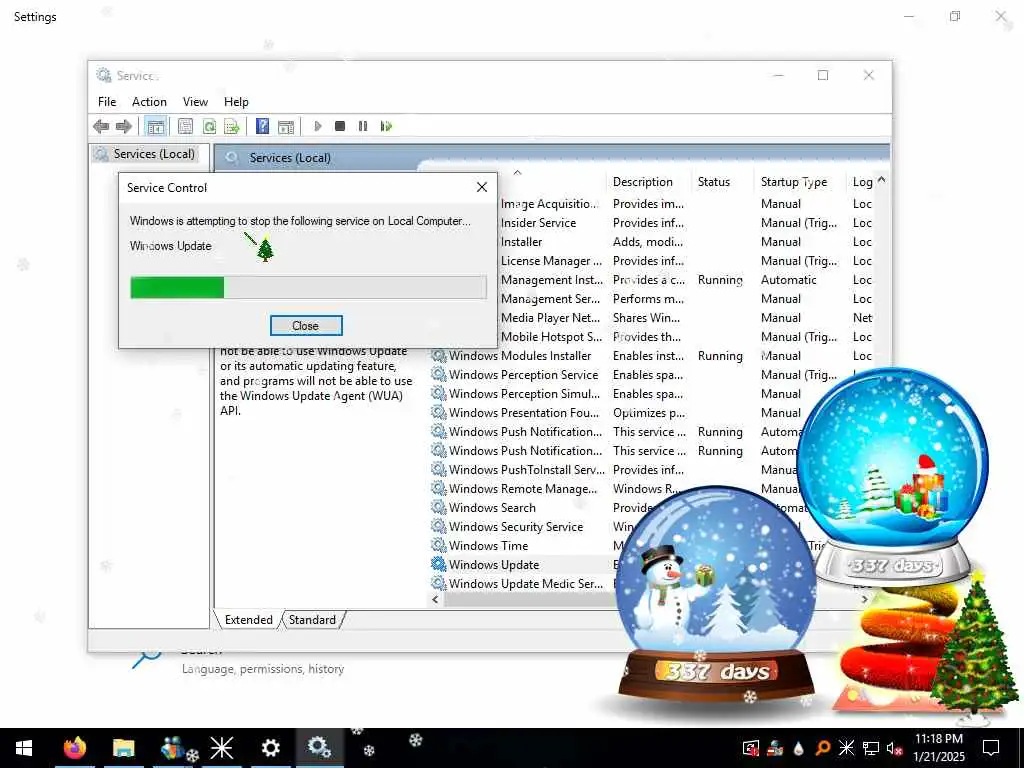Viewport: 1024px width, 768px height.
Task: Click the Search magnifier icon in Settings window
Action: click(x=146, y=658)
